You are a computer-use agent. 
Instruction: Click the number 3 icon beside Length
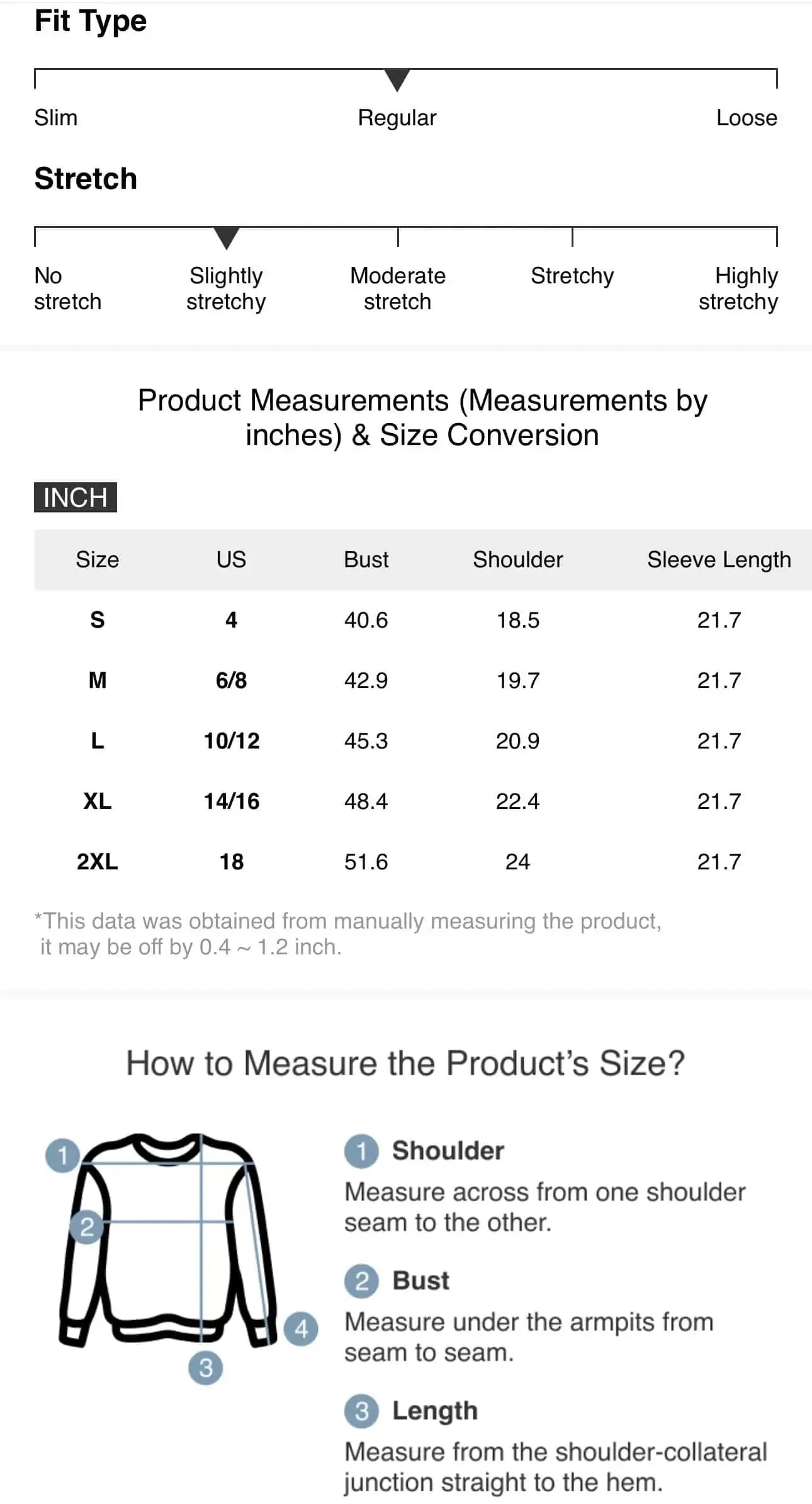[x=361, y=1411]
